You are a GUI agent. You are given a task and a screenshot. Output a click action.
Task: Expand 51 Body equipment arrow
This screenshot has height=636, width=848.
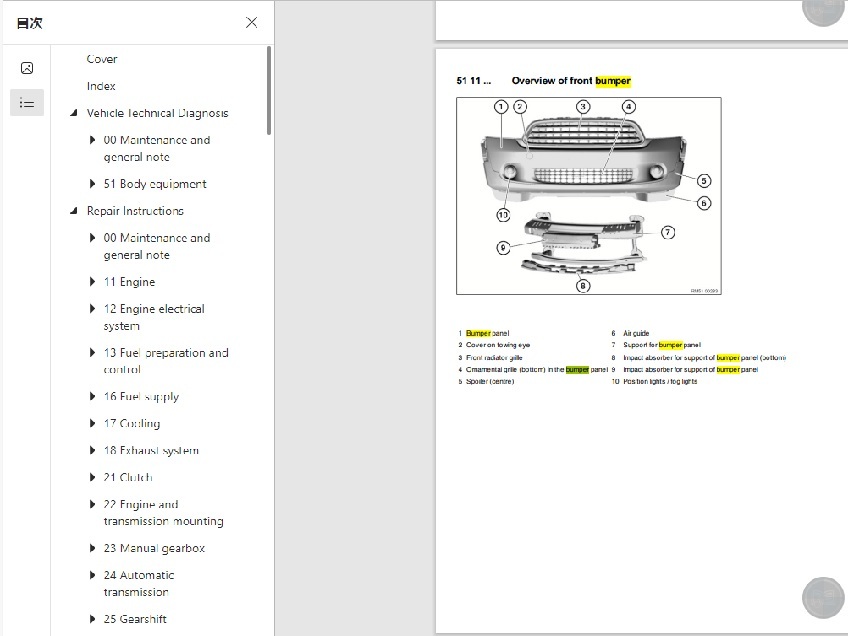pos(92,184)
